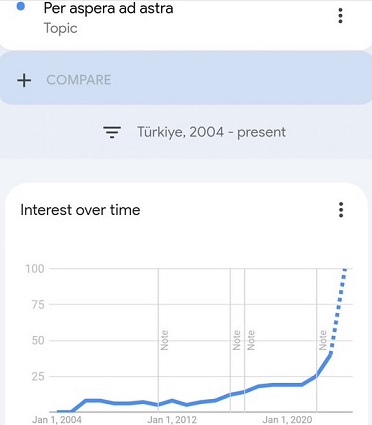Select the Per aspera ad astra topic term
The width and height of the screenshot is (372, 425).
[x=108, y=8]
